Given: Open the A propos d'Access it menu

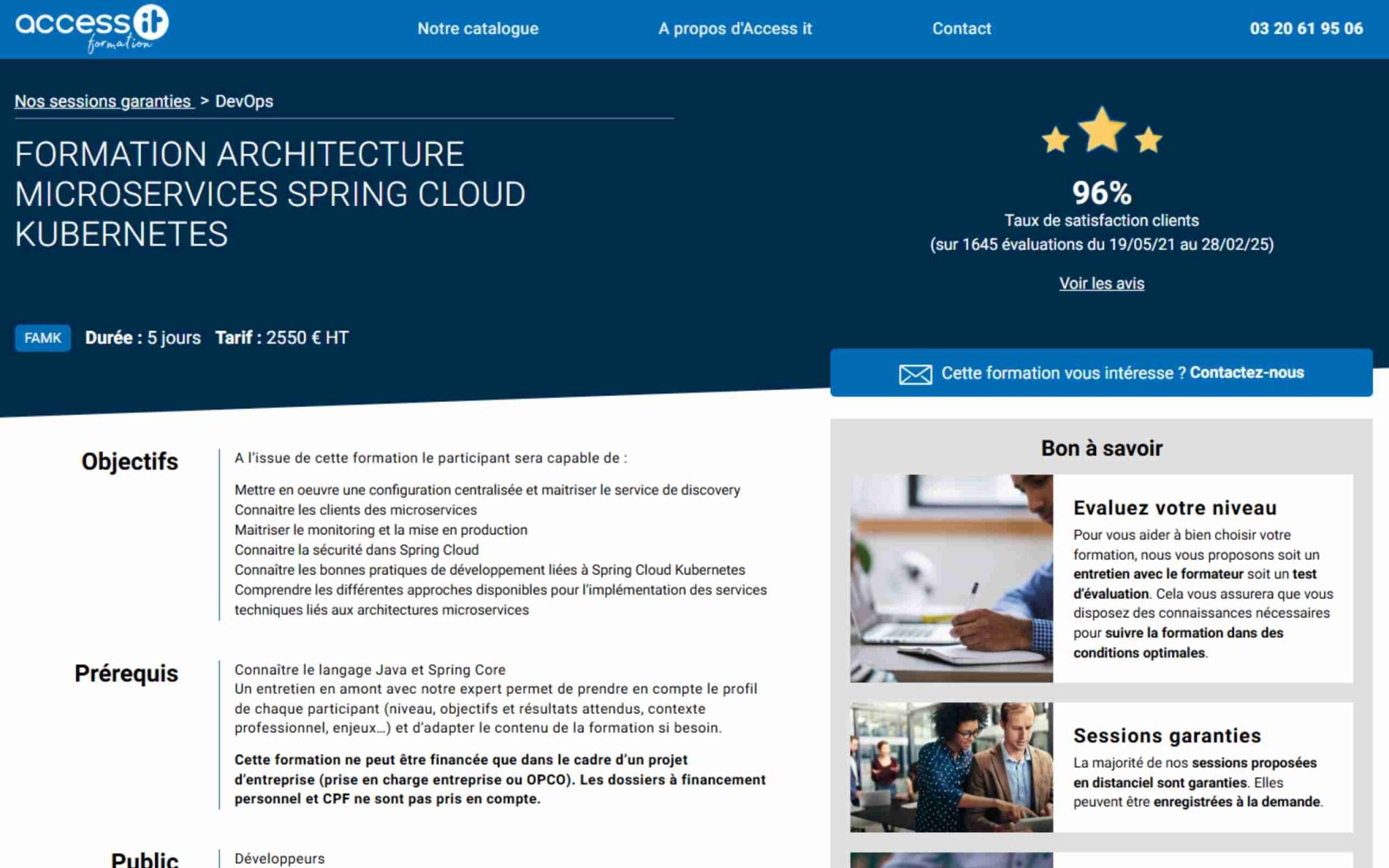Looking at the screenshot, I should tap(735, 28).
